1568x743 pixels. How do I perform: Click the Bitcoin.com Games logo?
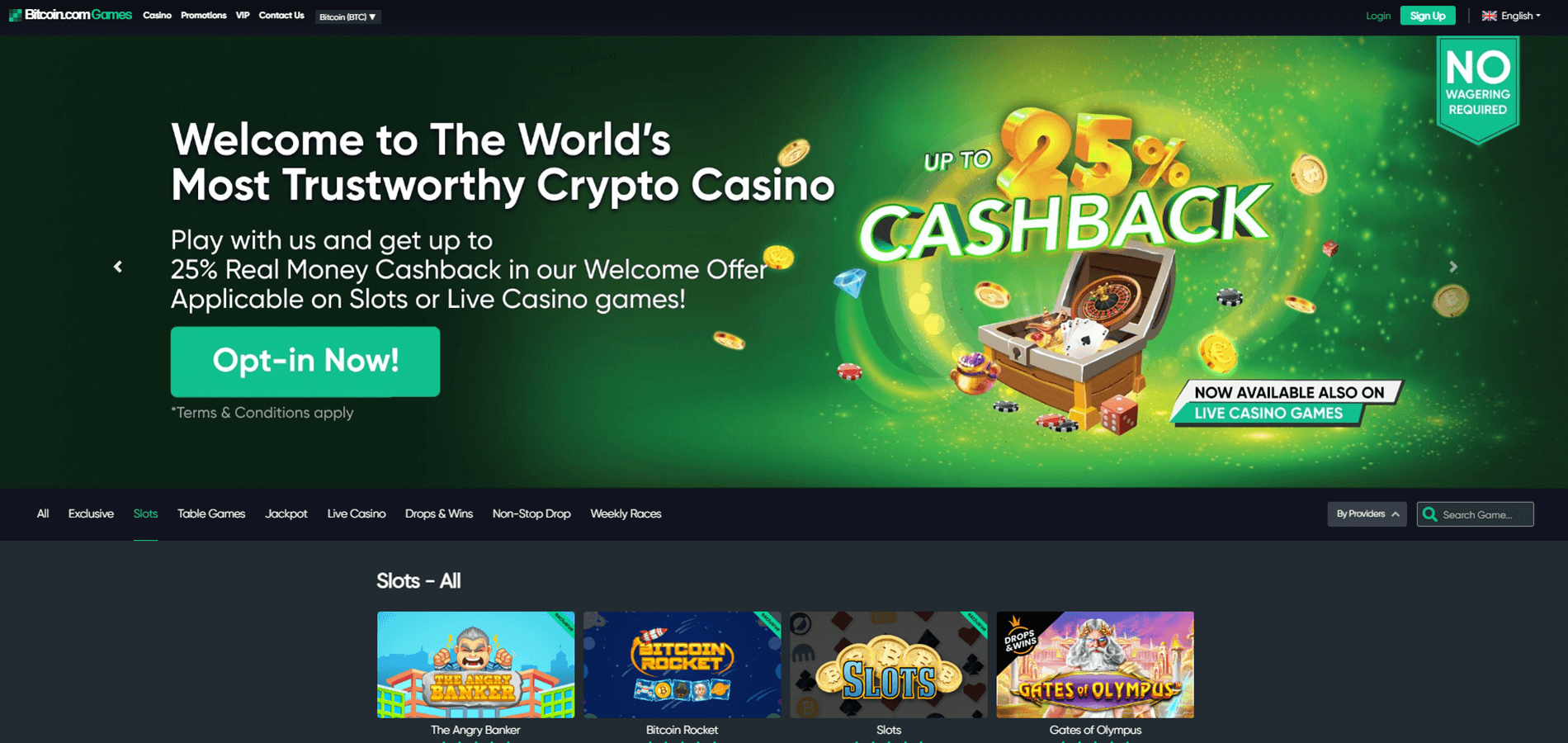tap(70, 15)
